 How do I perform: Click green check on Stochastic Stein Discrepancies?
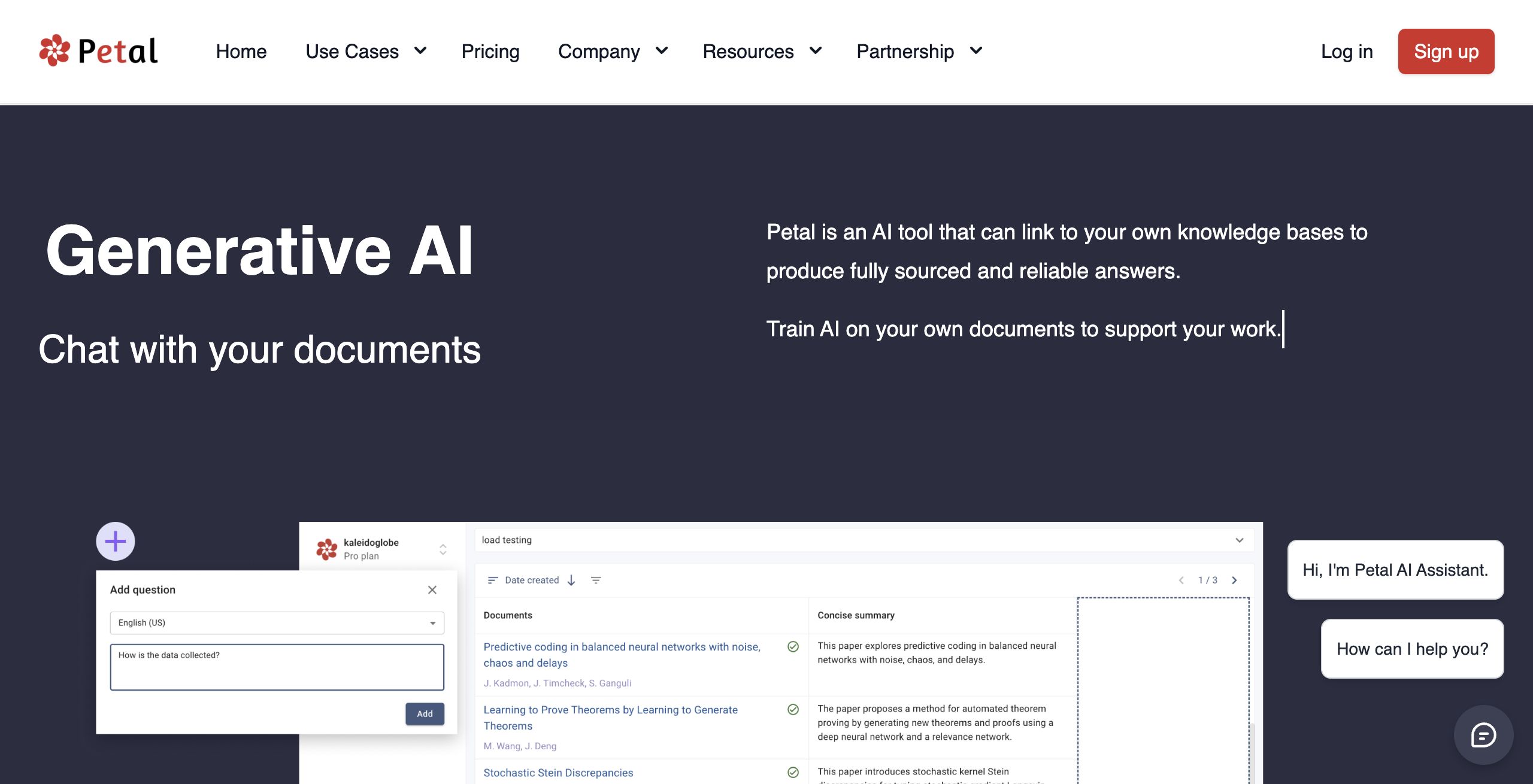(x=793, y=772)
